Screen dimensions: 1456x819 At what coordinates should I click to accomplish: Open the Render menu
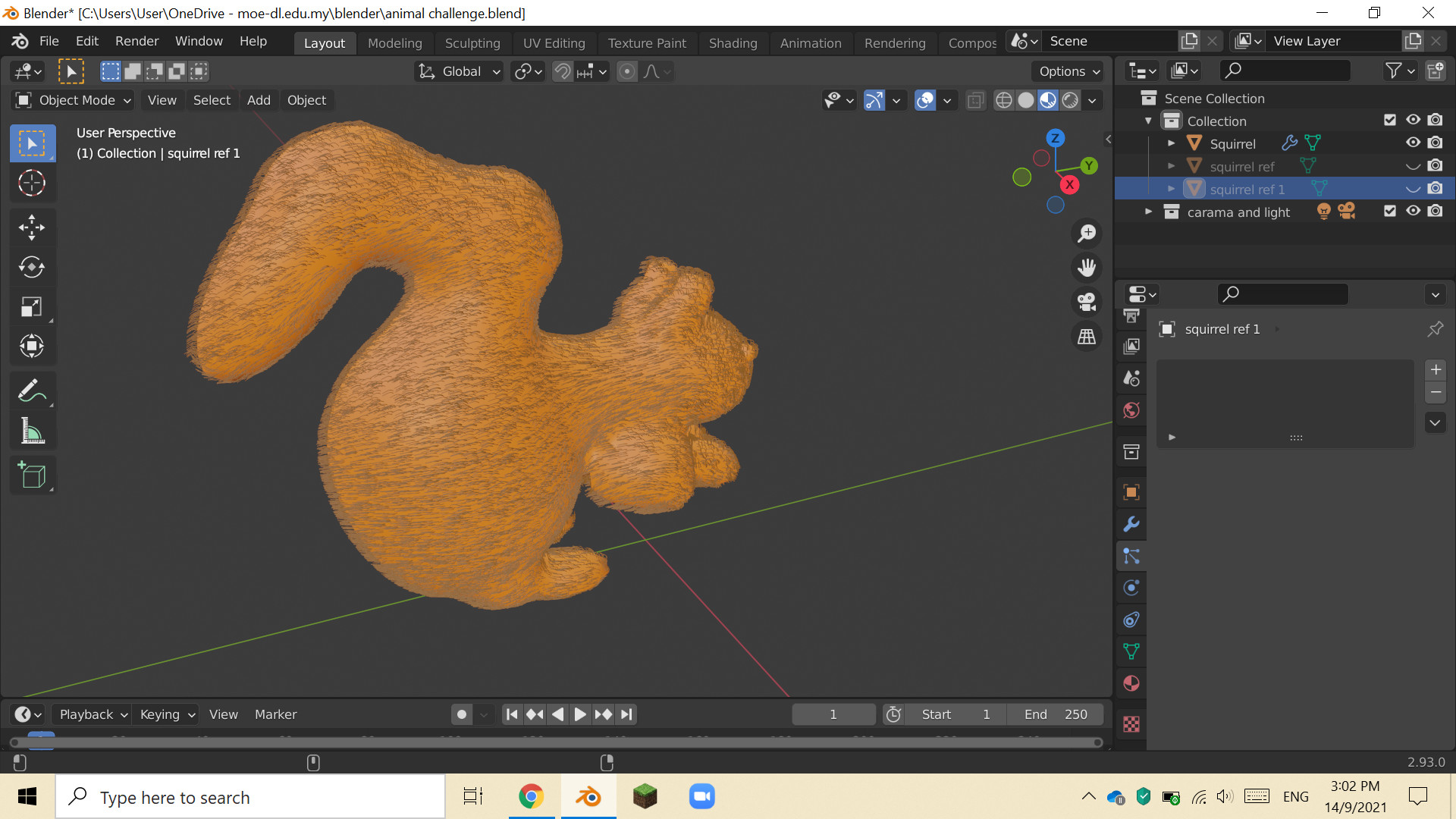tap(136, 41)
